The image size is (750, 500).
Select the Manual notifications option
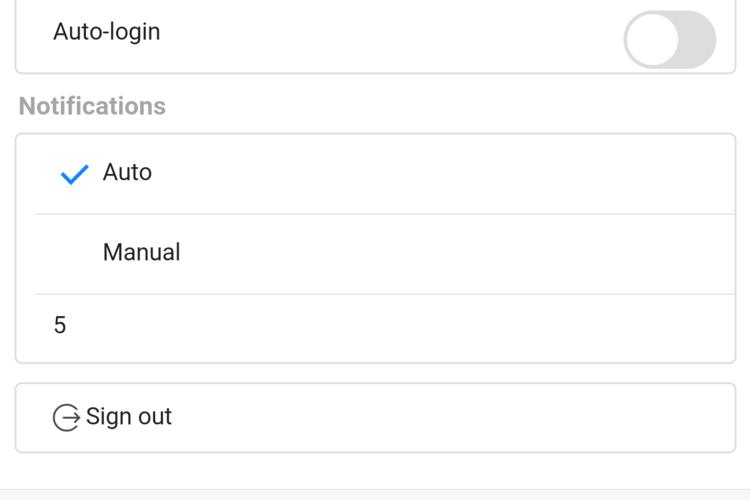375,254
